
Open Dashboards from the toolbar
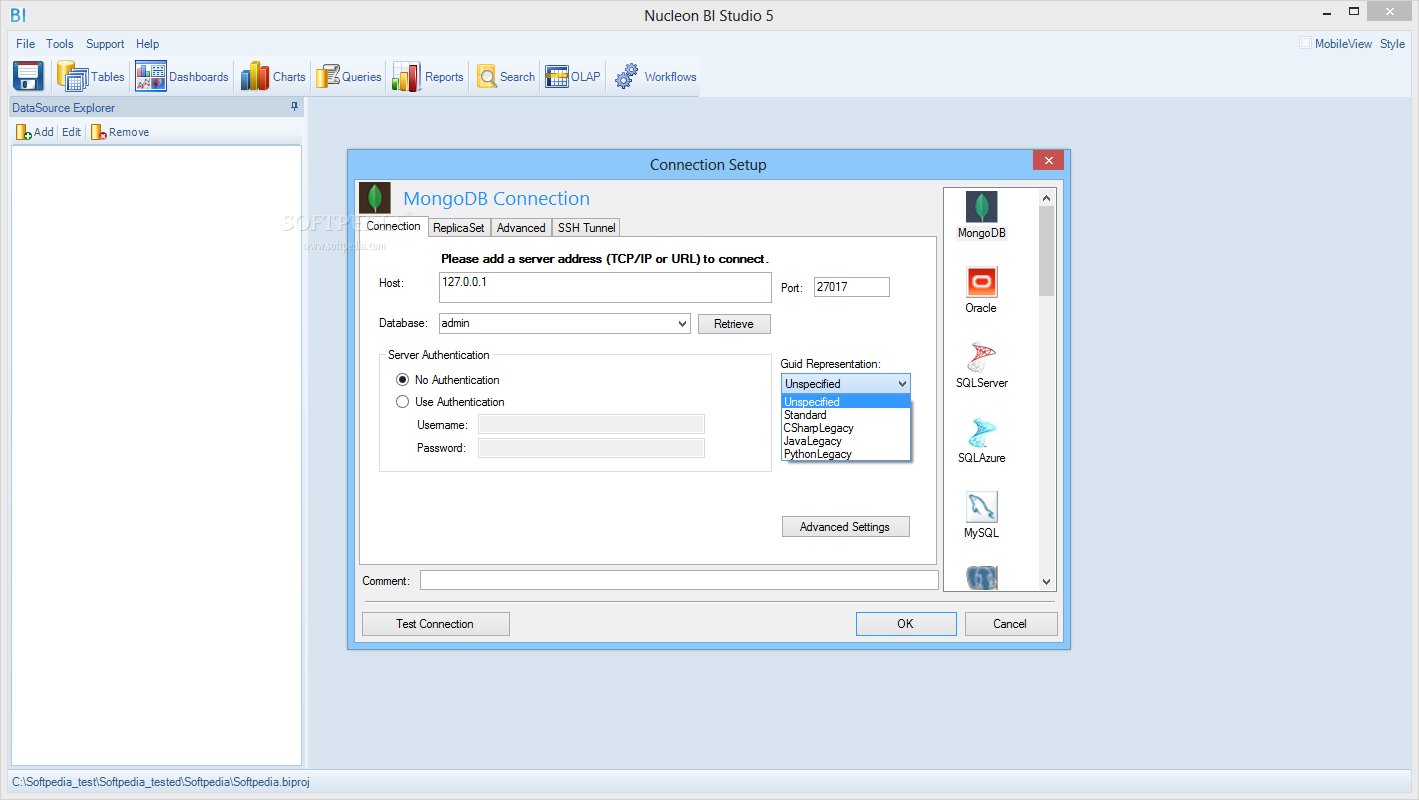pyautogui.click(x=182, y=77)
